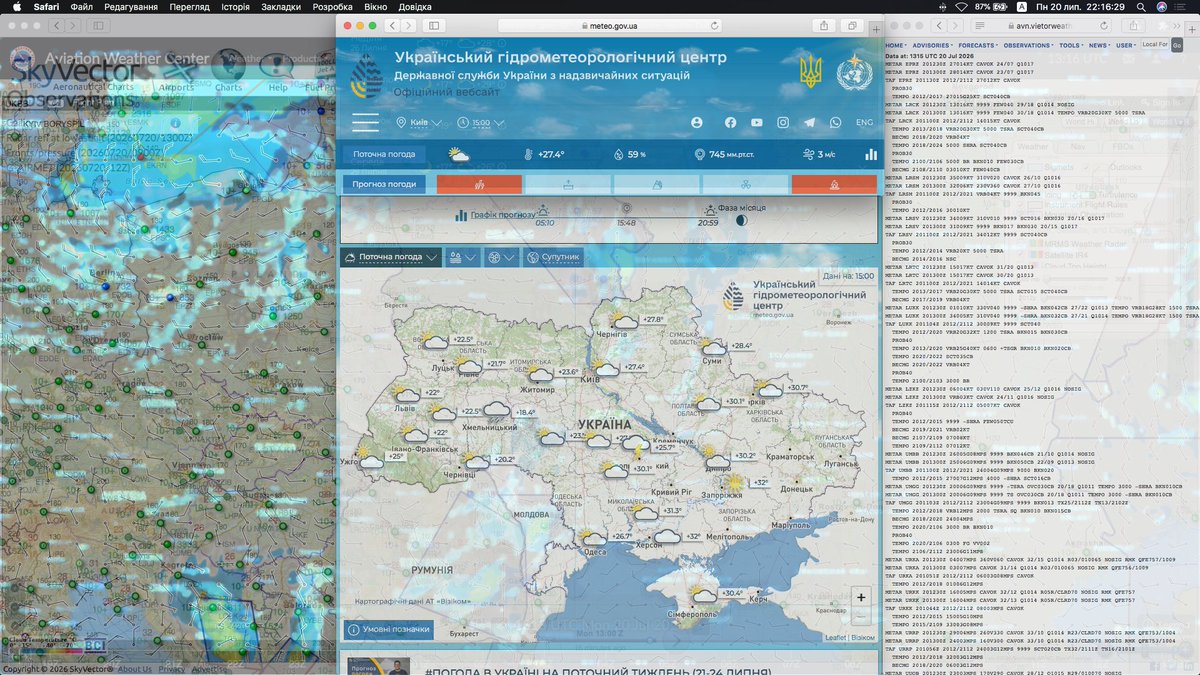Open the ADVISORIES menu in the vietorweather window
Viewport: 1200px width, 675px height.
931,45
